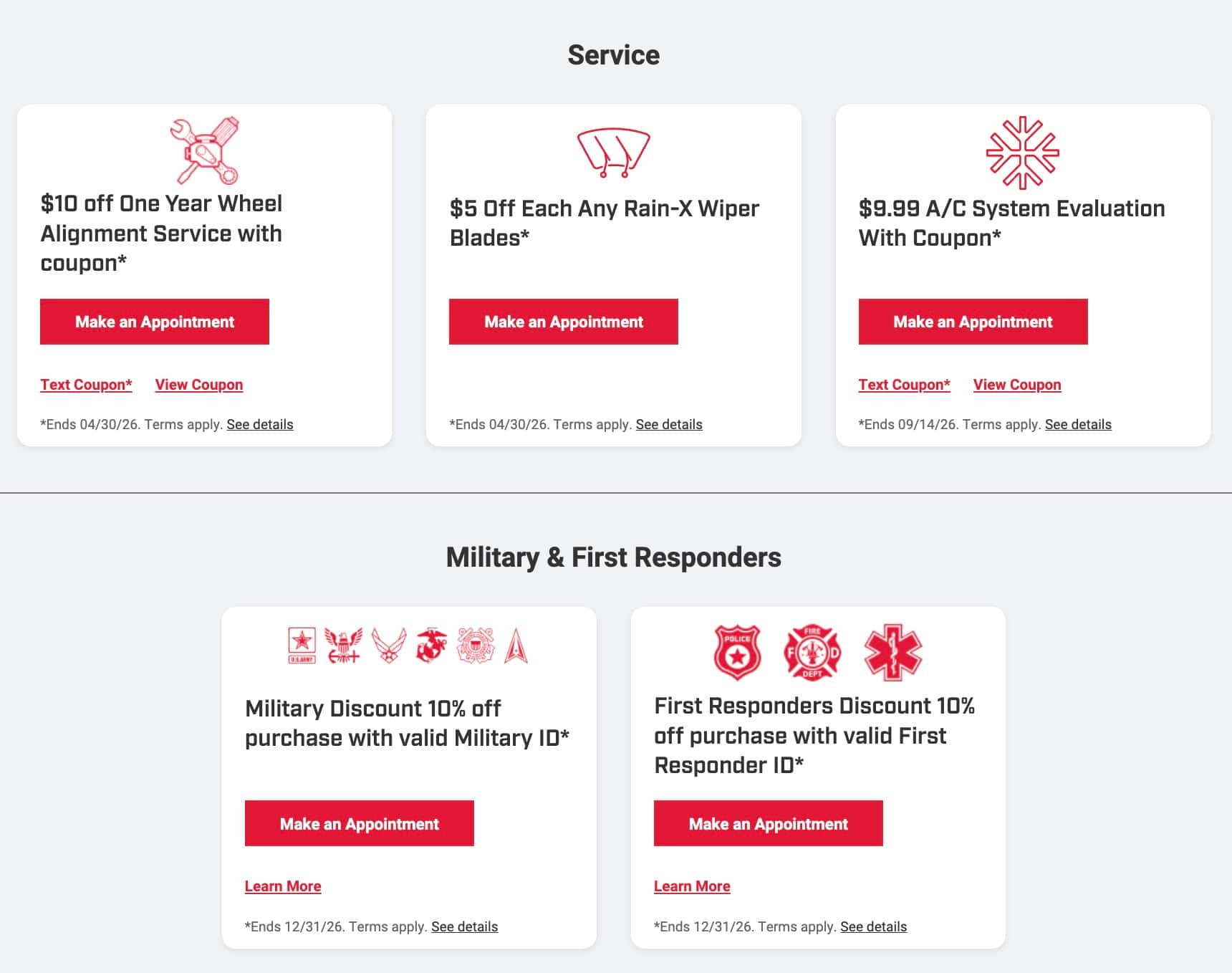See details for Military Discount terms
The image size is (1232, 973).
[x=464, y=926]
